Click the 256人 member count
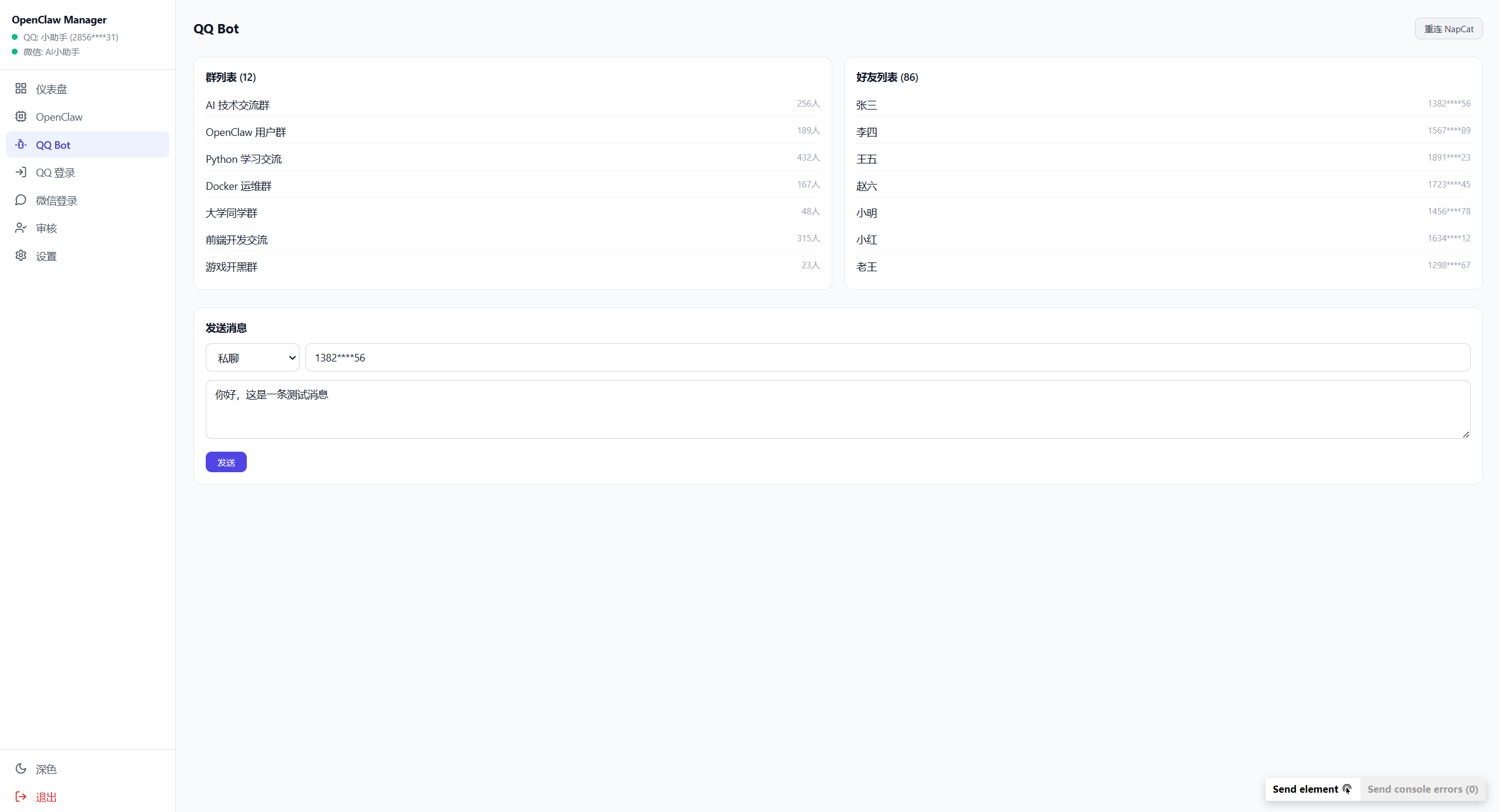The height and width of the screenshot is (812, 1500). point(808,104)
